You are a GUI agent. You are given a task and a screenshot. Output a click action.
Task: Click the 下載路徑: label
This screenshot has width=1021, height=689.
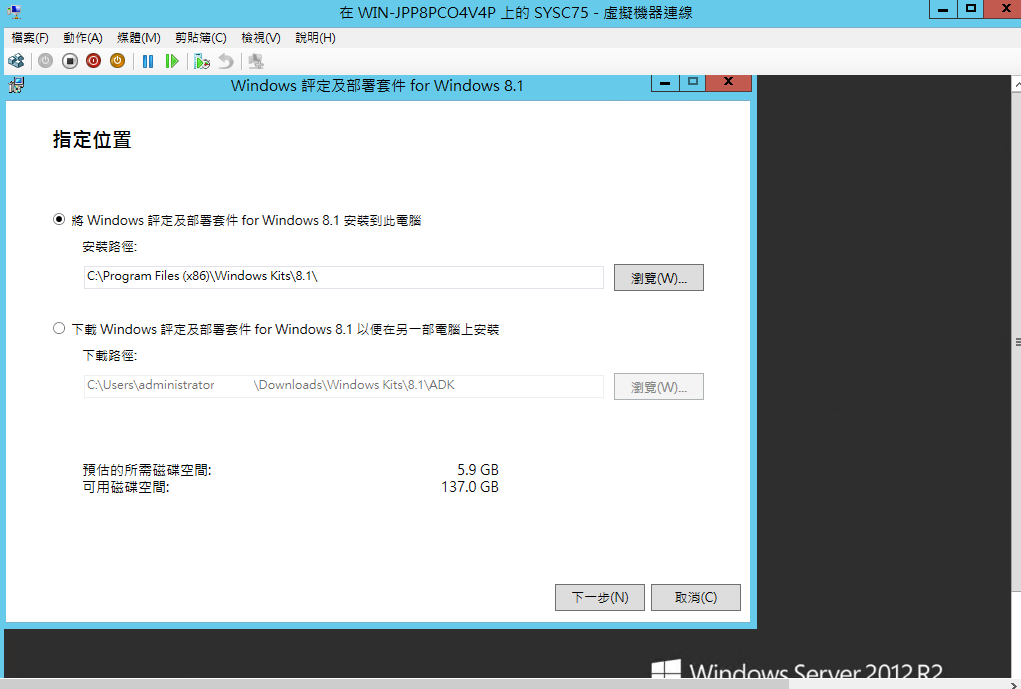[x=109, y=356]
